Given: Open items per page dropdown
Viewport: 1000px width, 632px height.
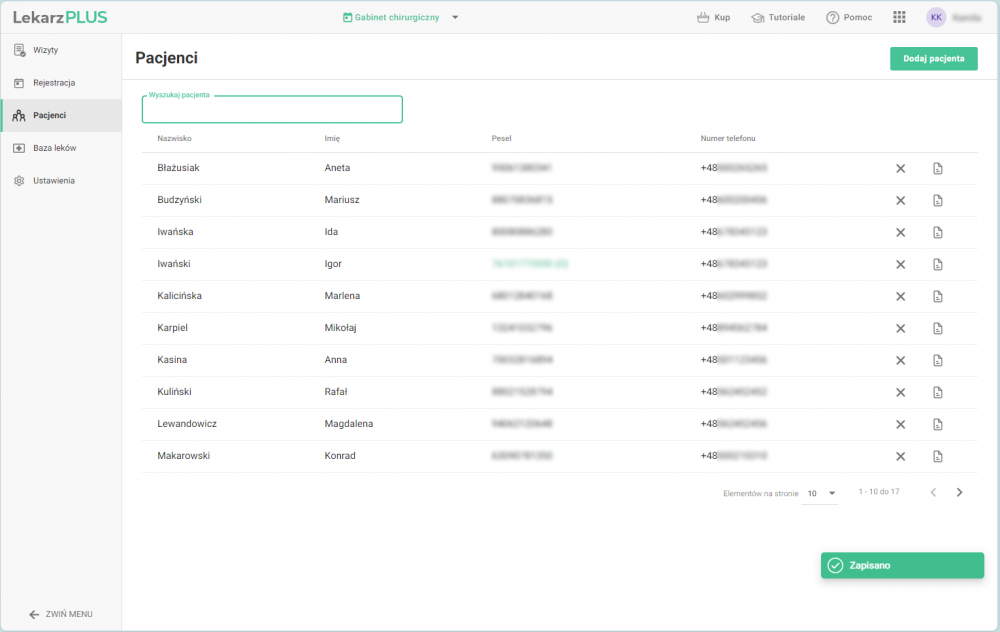Looking at the screenshot, I should point(821,493).
